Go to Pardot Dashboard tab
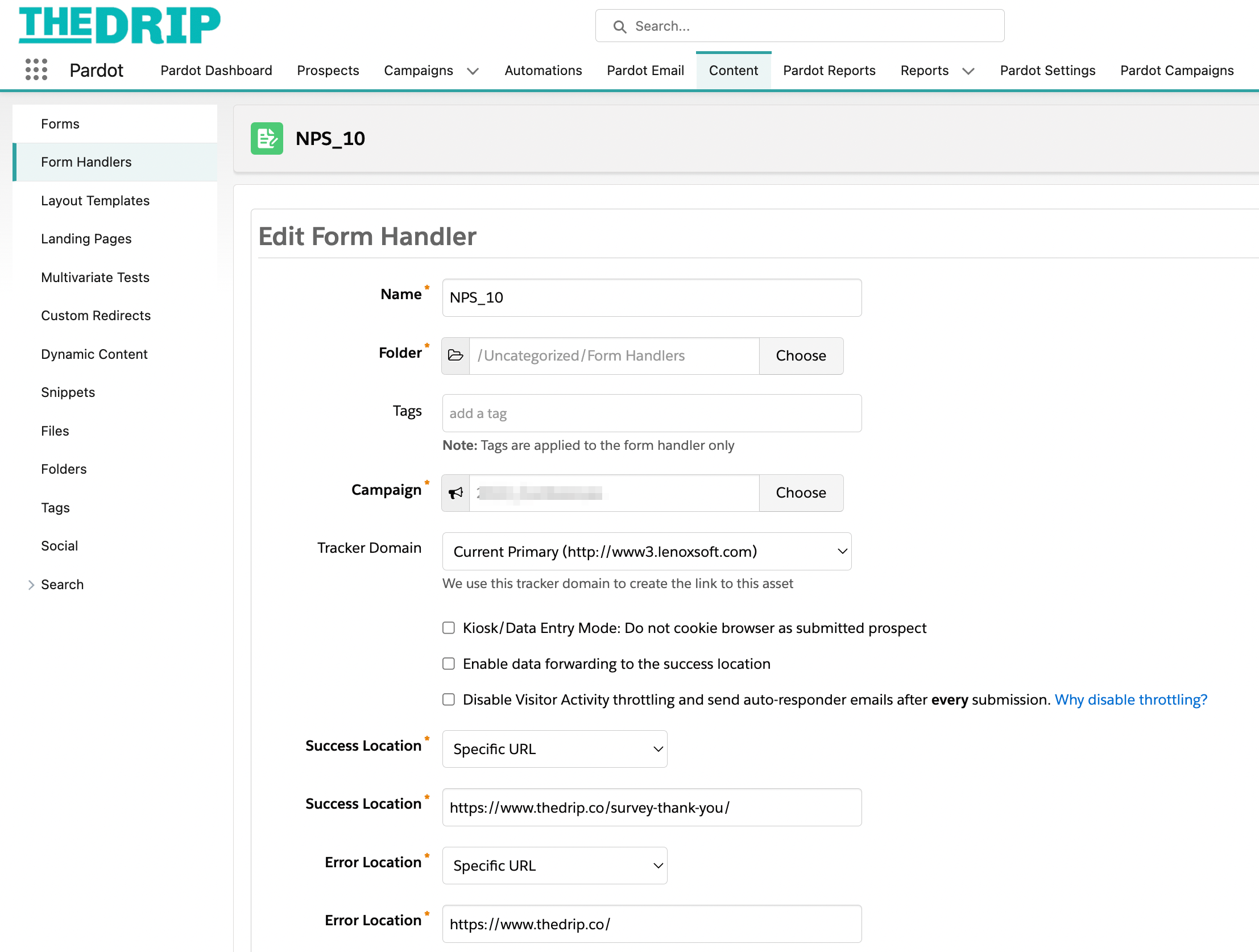 point(216,71)
